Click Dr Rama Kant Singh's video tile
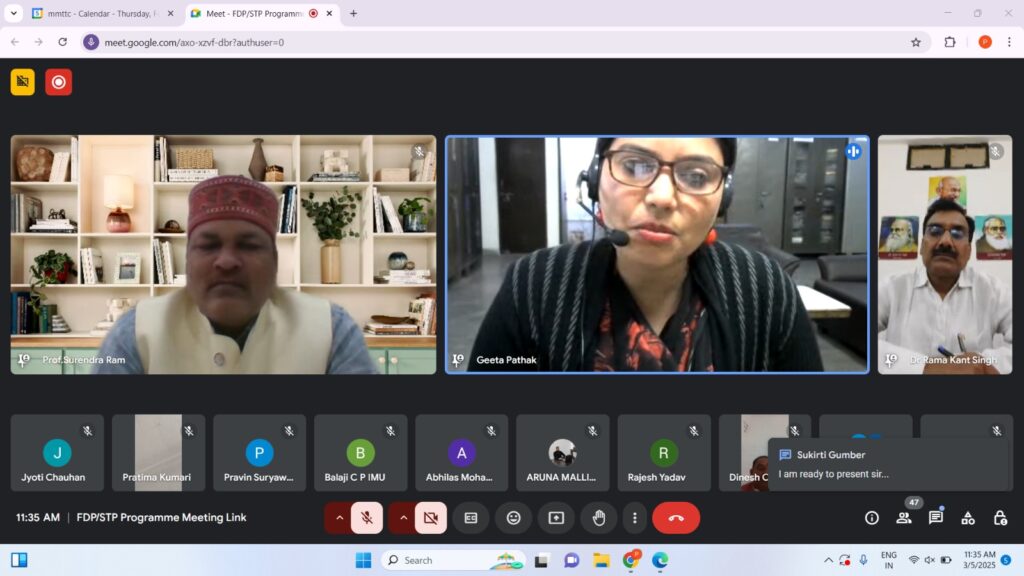 [945, 255]
